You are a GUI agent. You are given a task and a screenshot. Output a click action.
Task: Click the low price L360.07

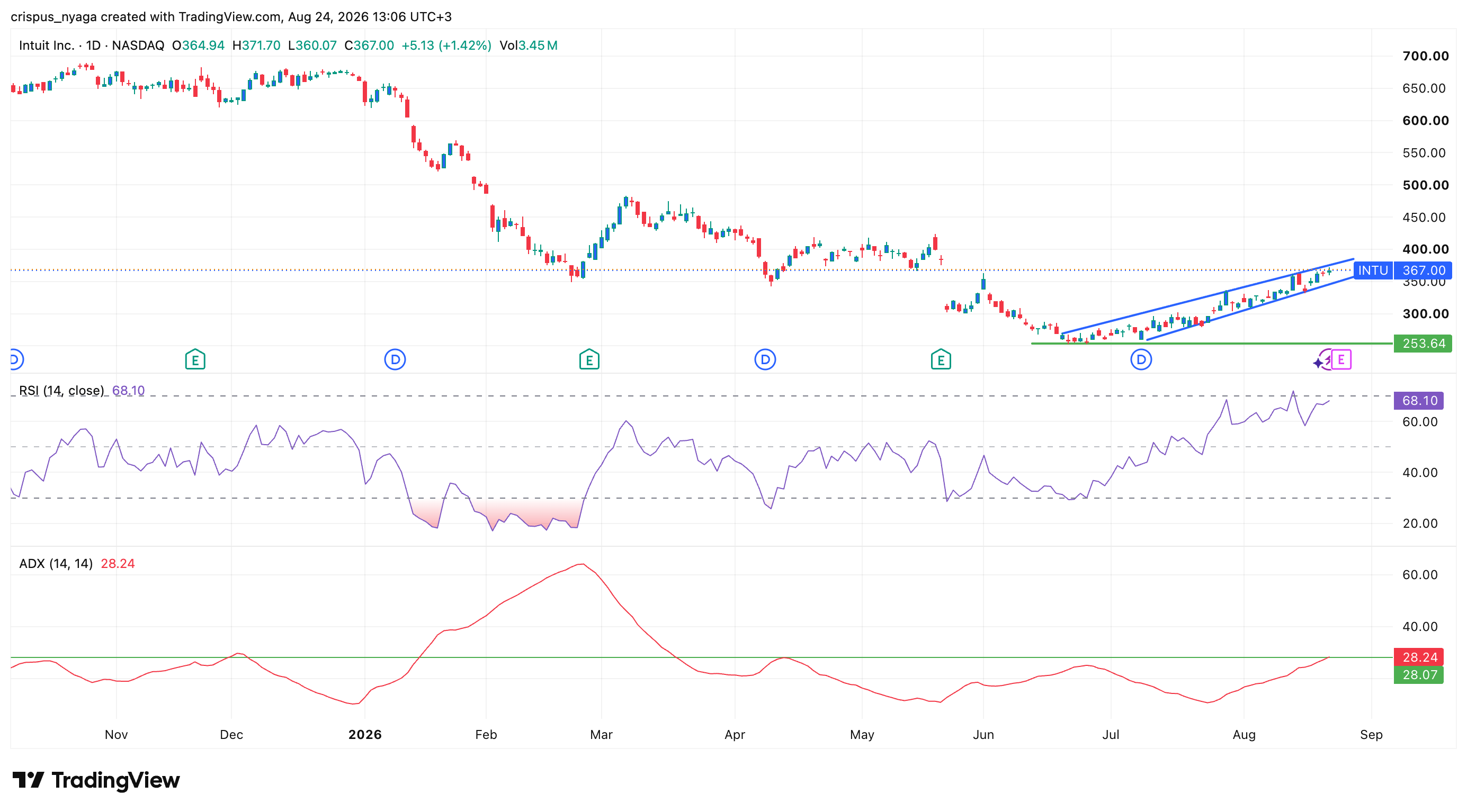312,46
